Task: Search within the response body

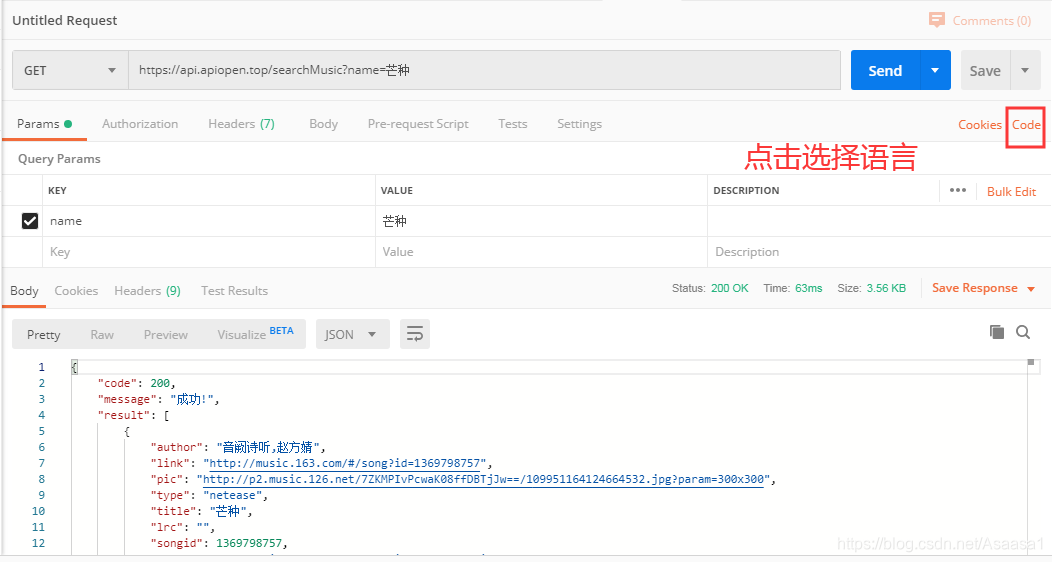Action: 1023,332
